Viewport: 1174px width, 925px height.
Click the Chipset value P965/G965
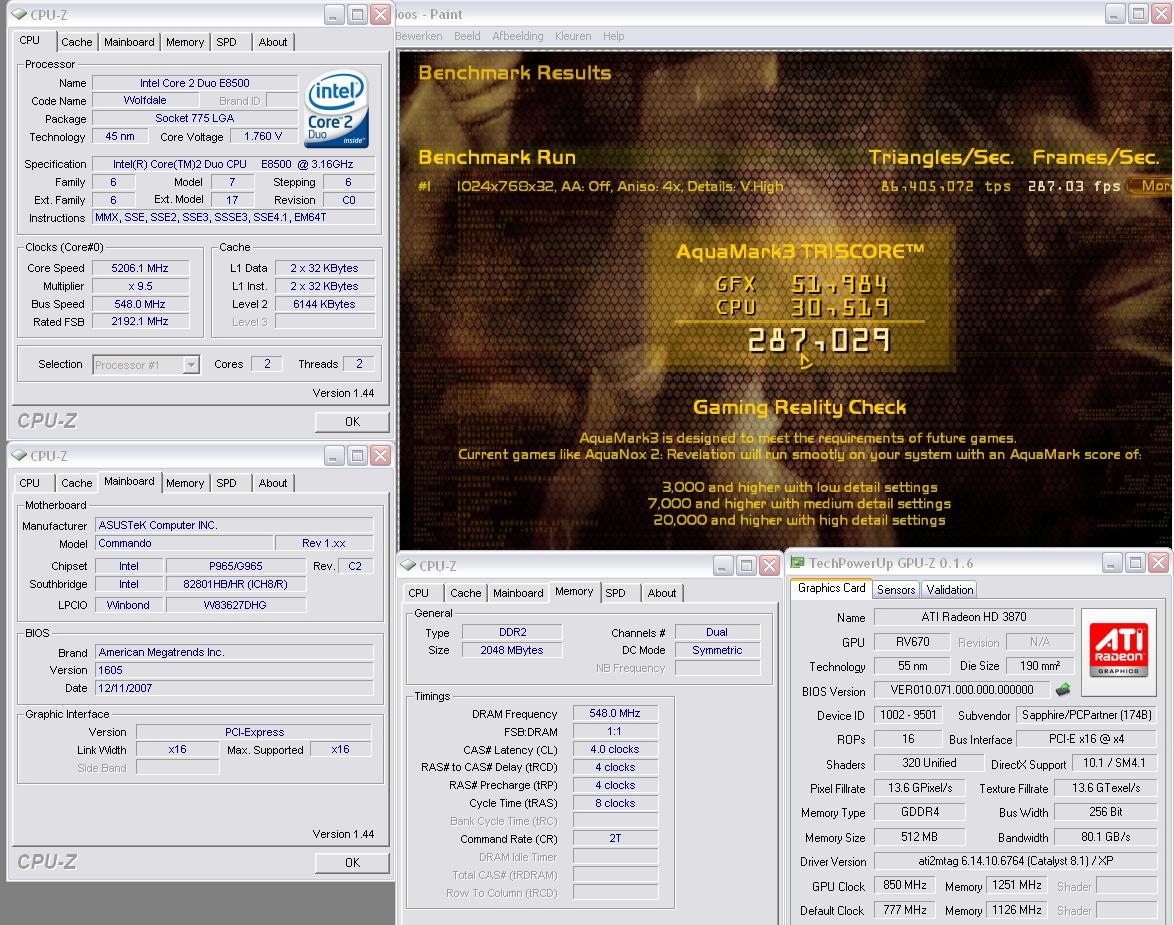click(x=236, y=566)
